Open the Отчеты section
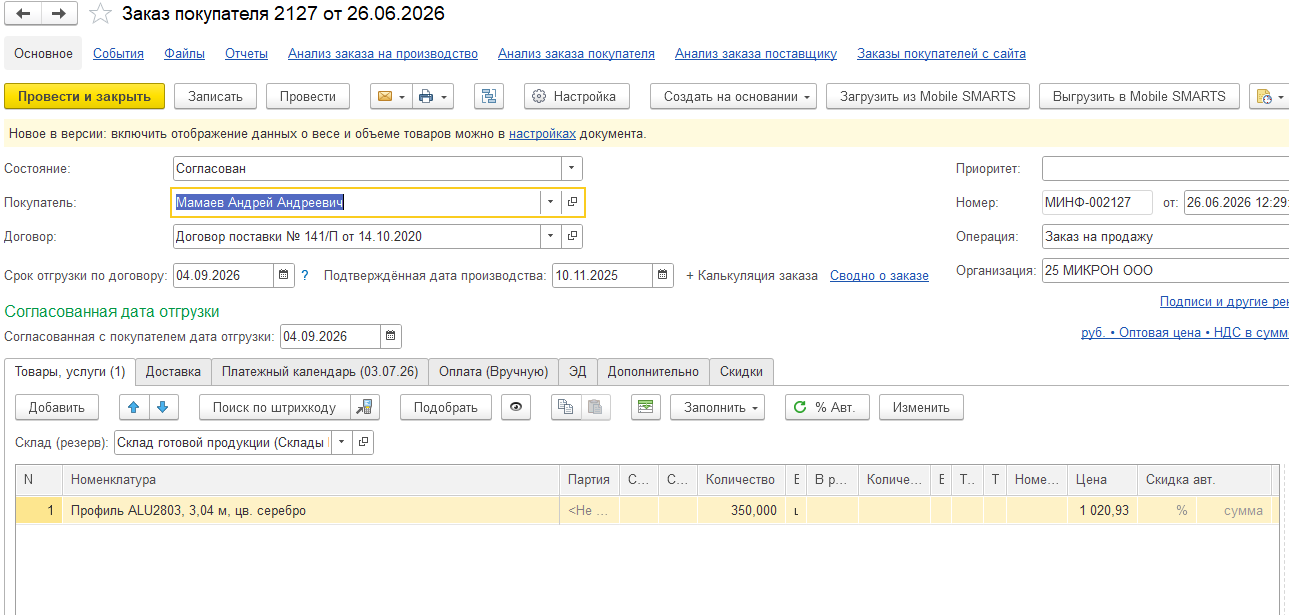The image size is (1289, 615). pos(246,54)
